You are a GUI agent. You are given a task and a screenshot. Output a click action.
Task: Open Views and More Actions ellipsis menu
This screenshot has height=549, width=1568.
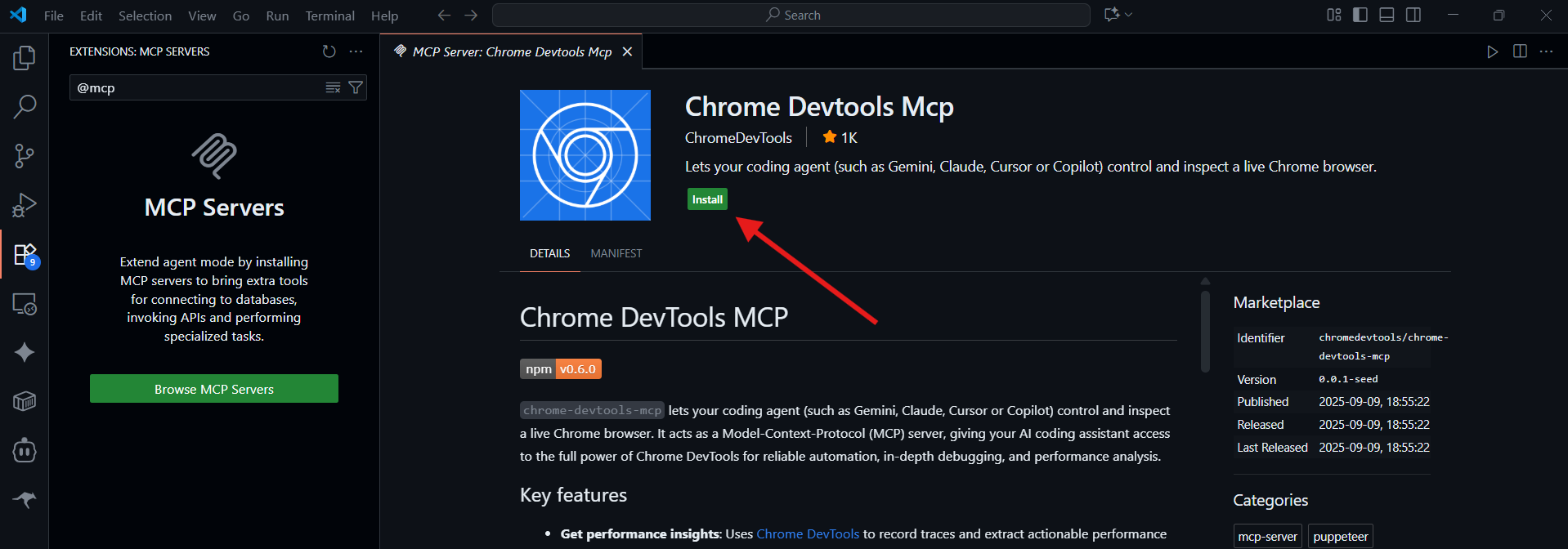tap(356, 51)
